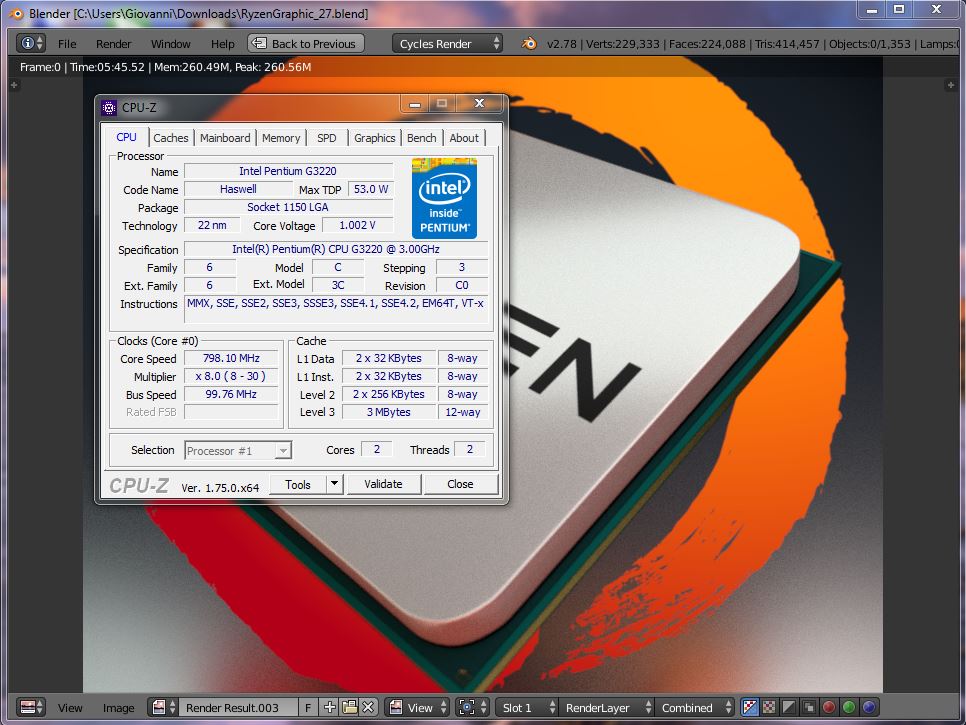Click the '798.10 MHz' core speed value

click(x=231, y=358)
